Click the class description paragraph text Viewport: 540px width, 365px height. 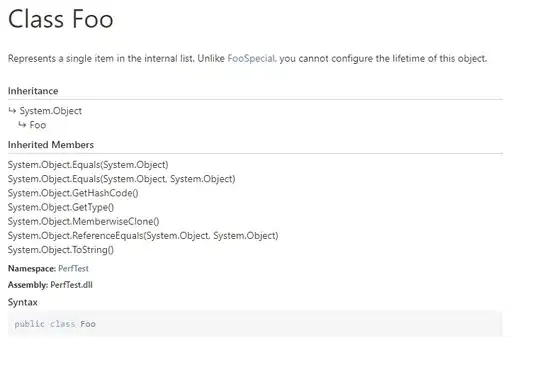pyautogui.click(x=248, y=59)
